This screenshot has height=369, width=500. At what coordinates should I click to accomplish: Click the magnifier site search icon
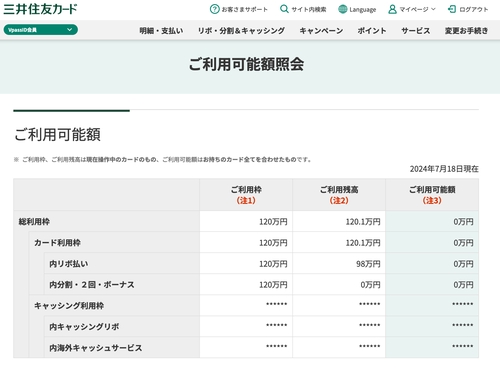coord(284,9)
